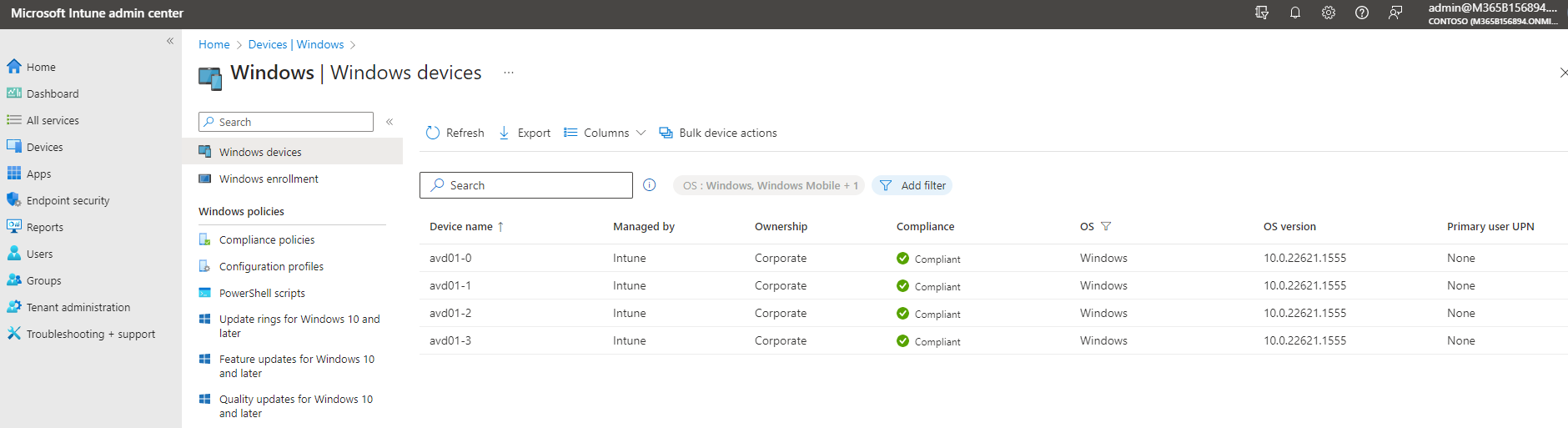Open device avd01-3
The height and width of the screenshot is (428, 1568).
[x=450, y=340]
